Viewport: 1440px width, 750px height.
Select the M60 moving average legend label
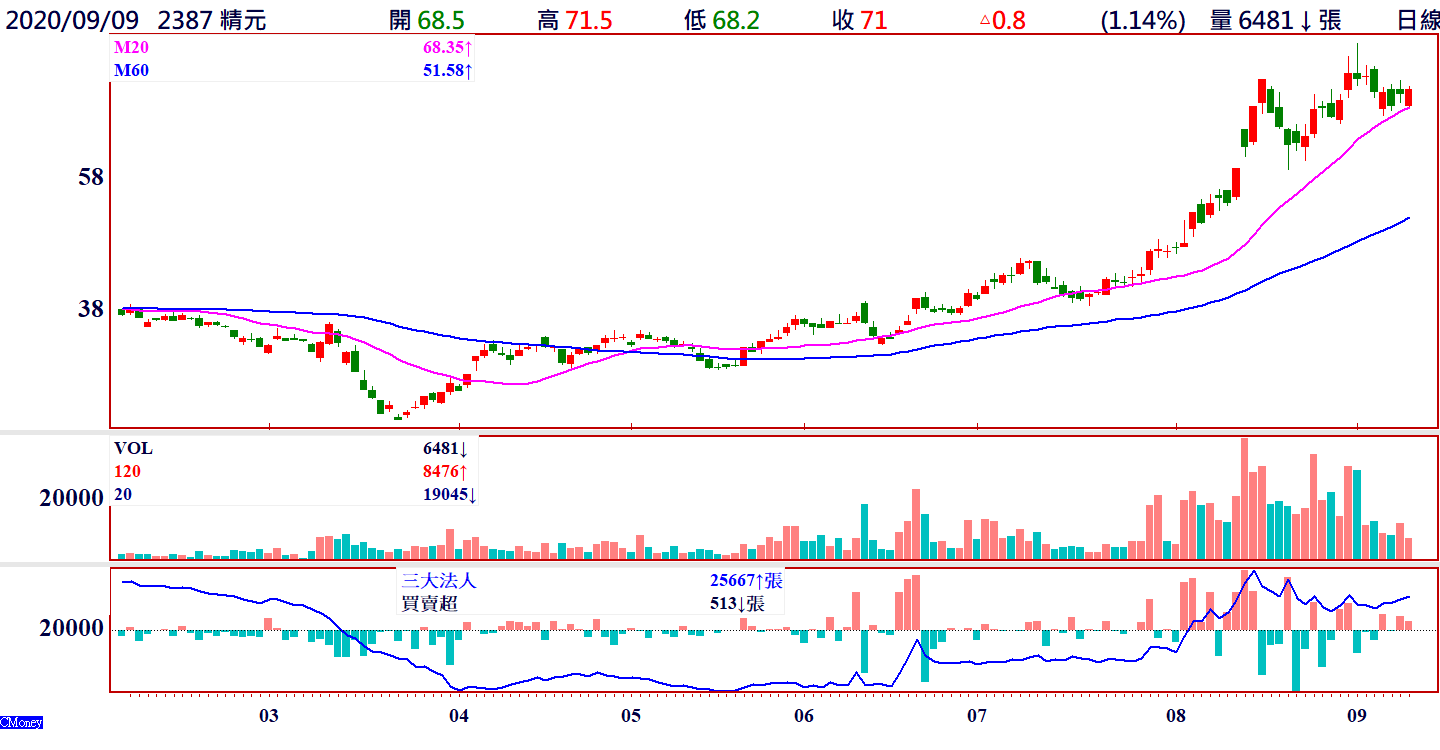129,71
